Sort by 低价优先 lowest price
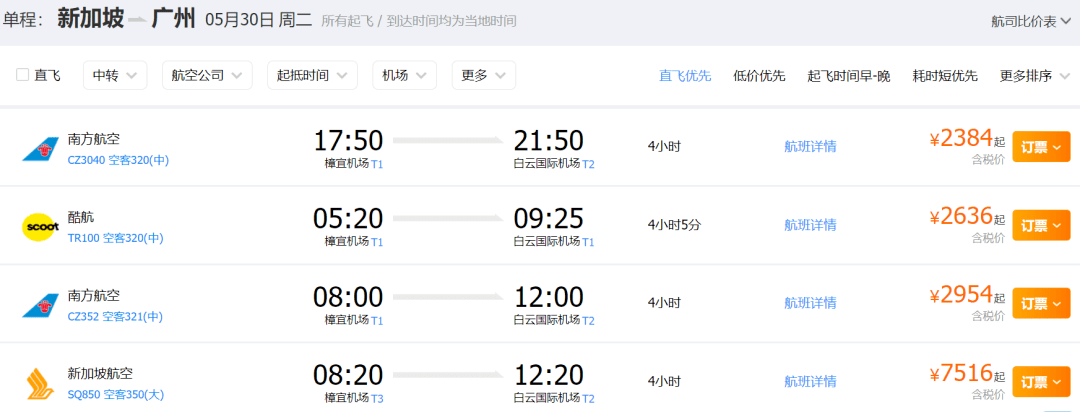 [759, 76]
